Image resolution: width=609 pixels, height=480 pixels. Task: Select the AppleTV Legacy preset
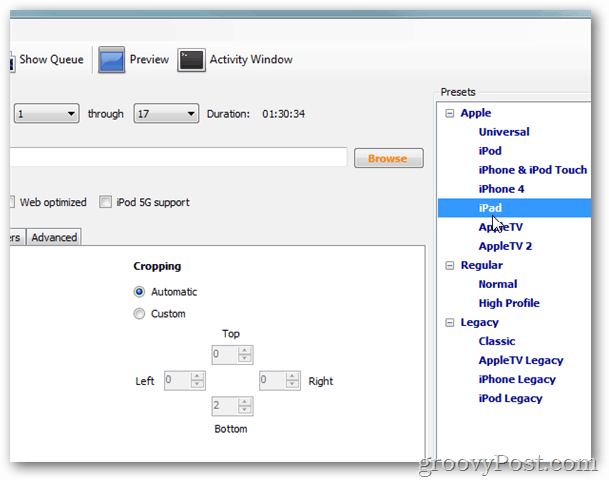click(521, 360)
